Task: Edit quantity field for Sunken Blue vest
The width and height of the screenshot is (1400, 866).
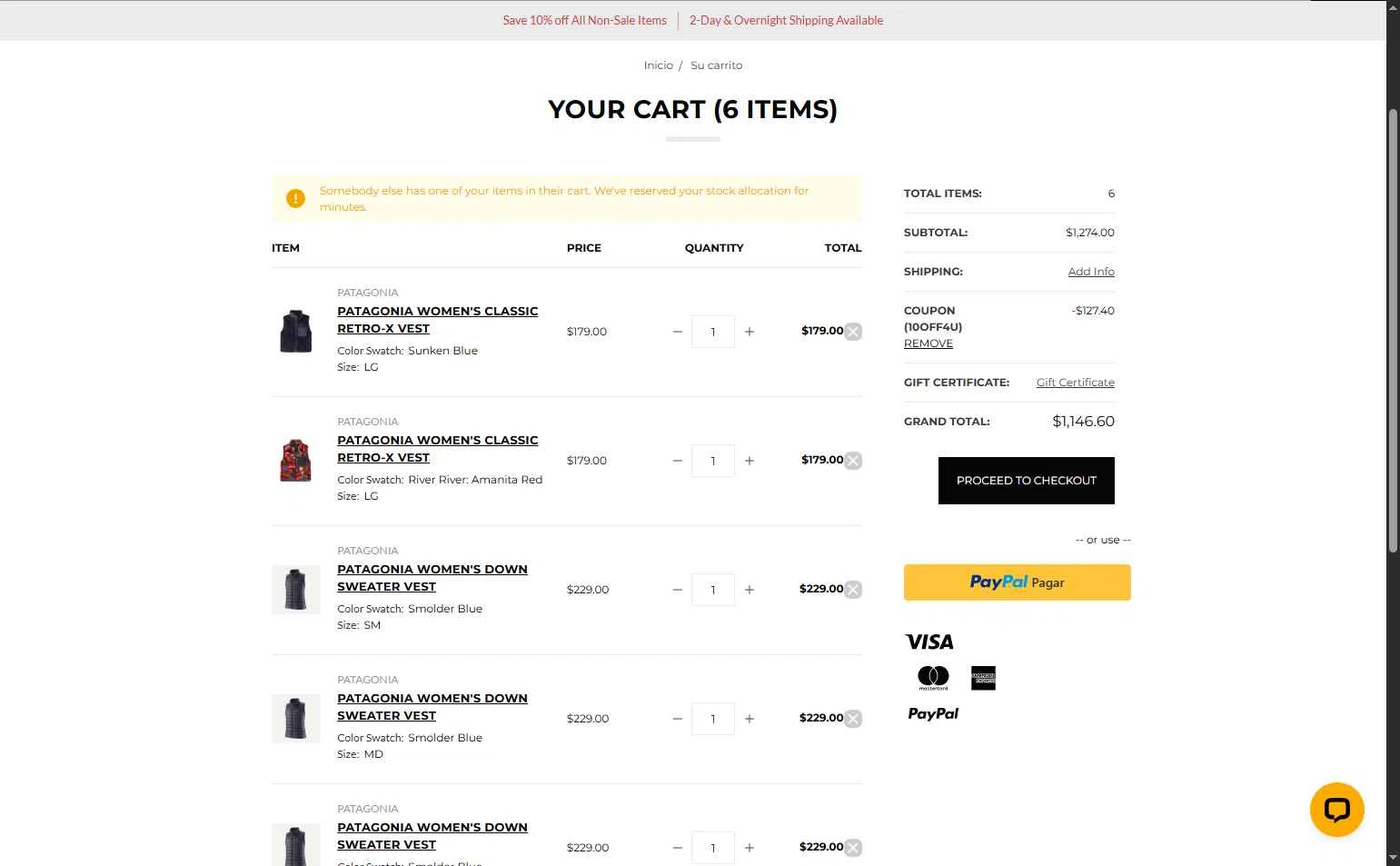Action: [713, 332]
